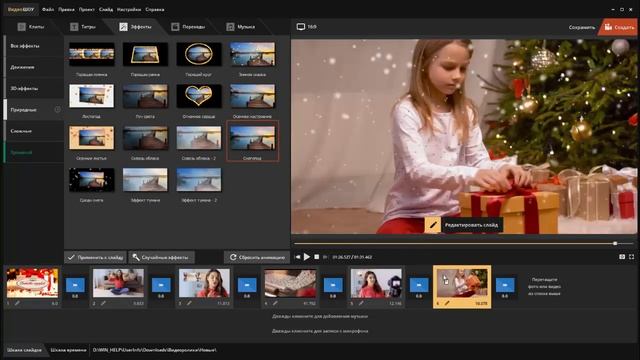The image size is (640, 360).
Task: Click transition icon between slides 5 and 6
Action: click(419, 285)
